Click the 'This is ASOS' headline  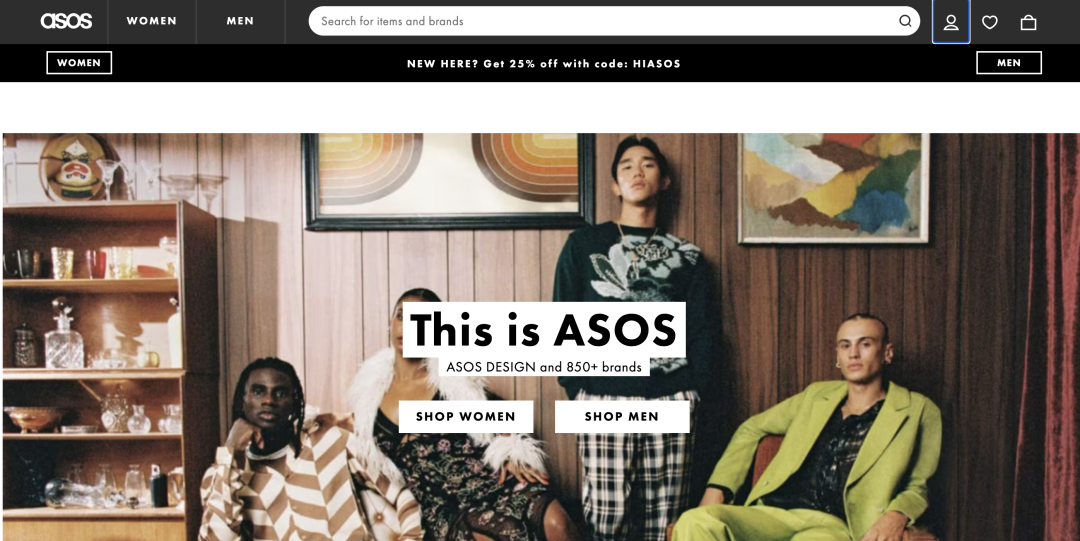(x=544, y=329)
